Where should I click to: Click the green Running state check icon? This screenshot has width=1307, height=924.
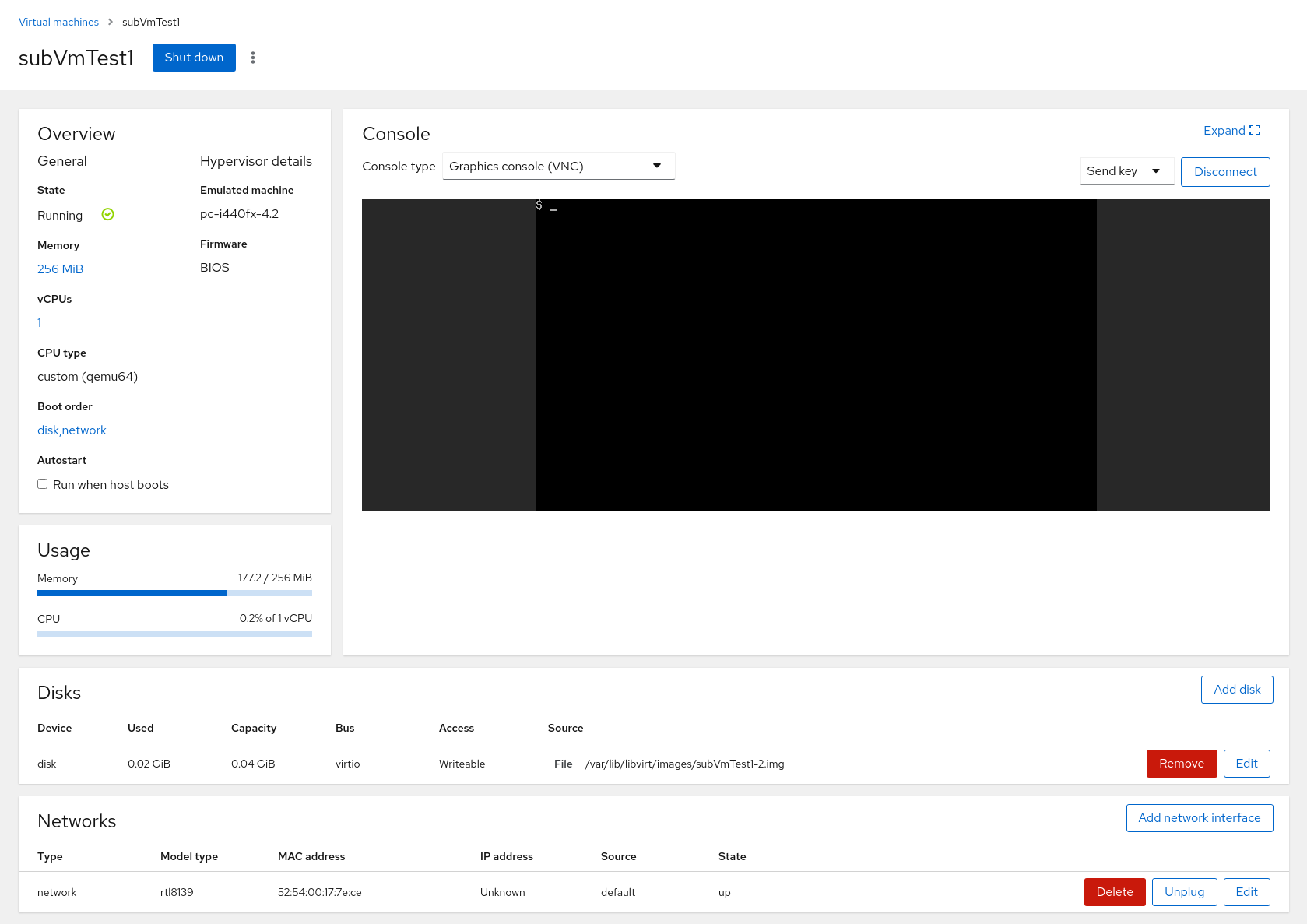pos(108,215)
